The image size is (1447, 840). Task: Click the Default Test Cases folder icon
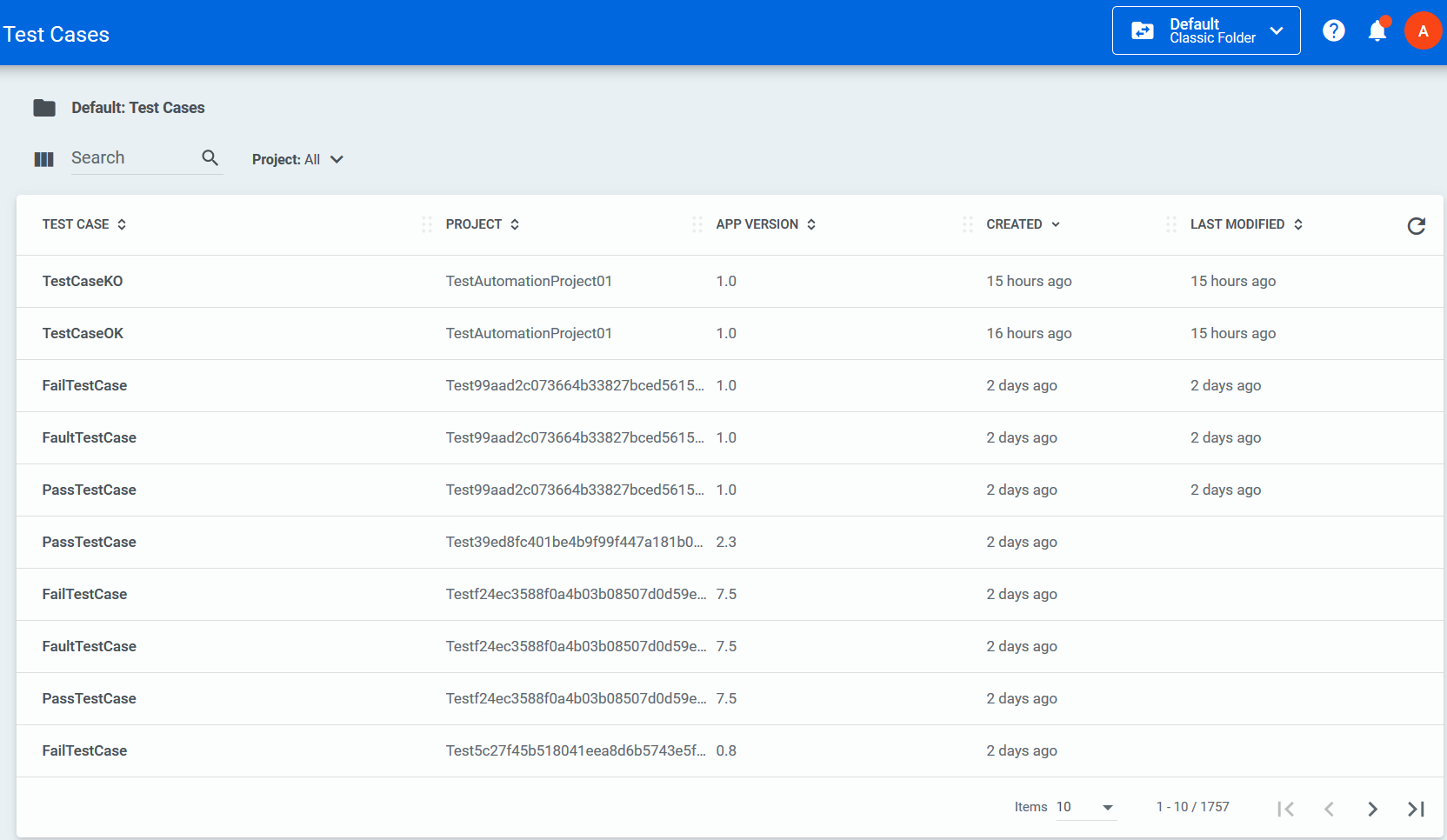tap(44, 108)
